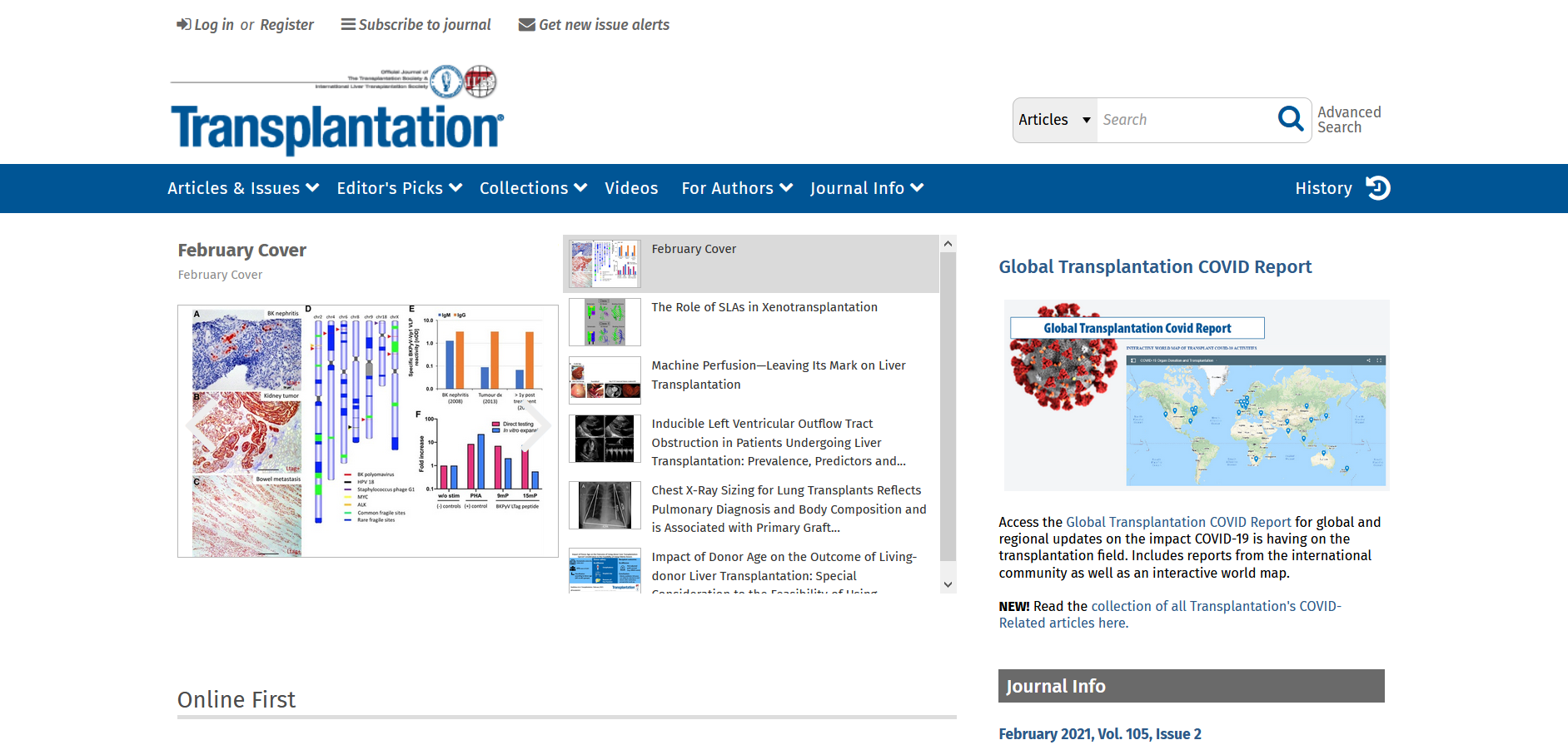Click Get new issue alerts link
This screenshot has height=745, width=1568.
point(604,25)
